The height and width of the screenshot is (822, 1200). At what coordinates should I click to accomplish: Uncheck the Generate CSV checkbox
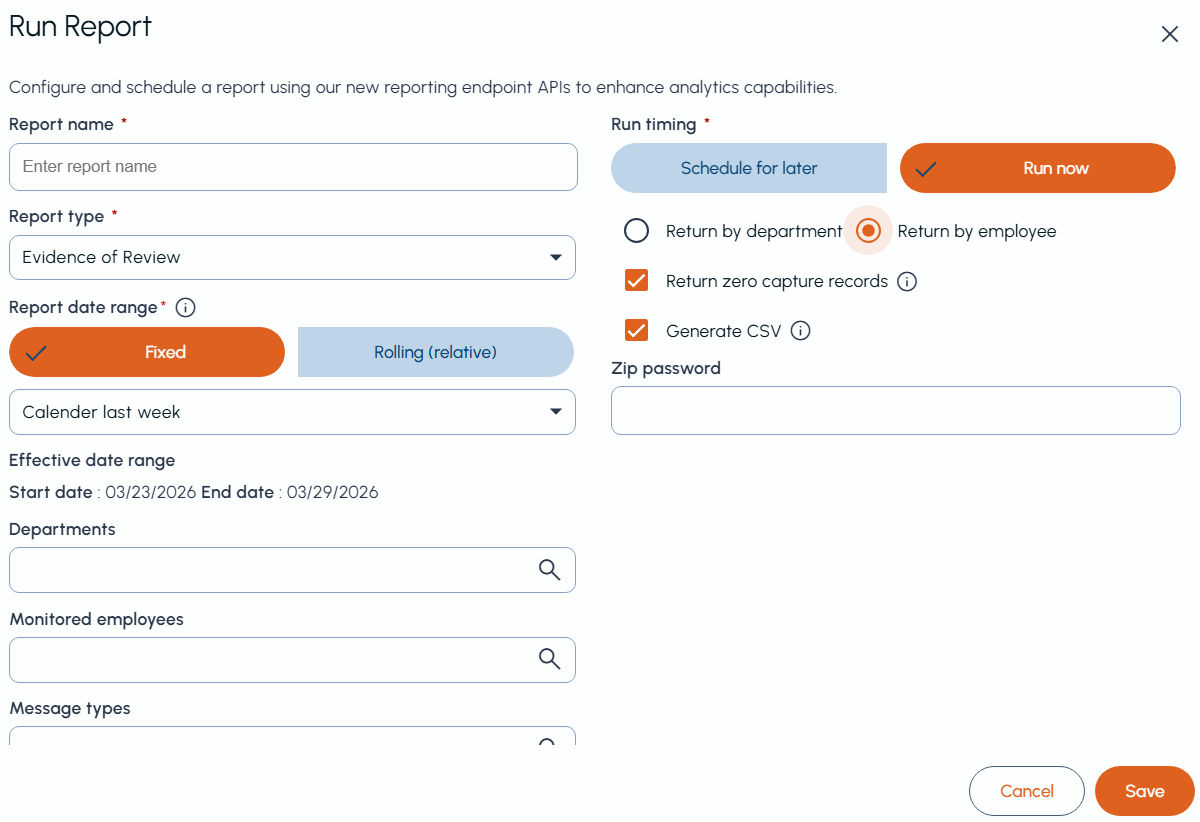[636, 331]
